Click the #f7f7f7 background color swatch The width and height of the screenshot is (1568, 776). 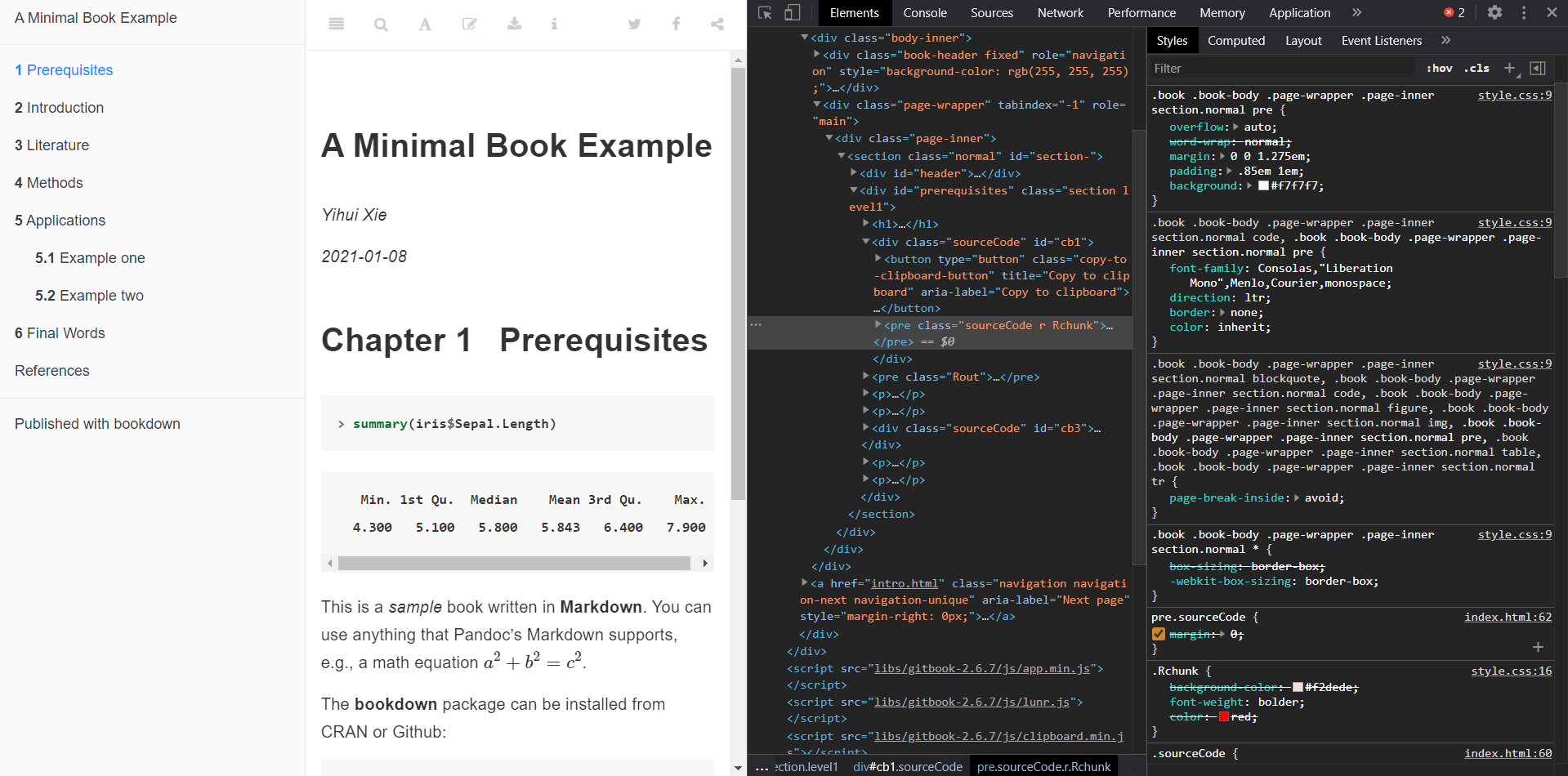1263,186
